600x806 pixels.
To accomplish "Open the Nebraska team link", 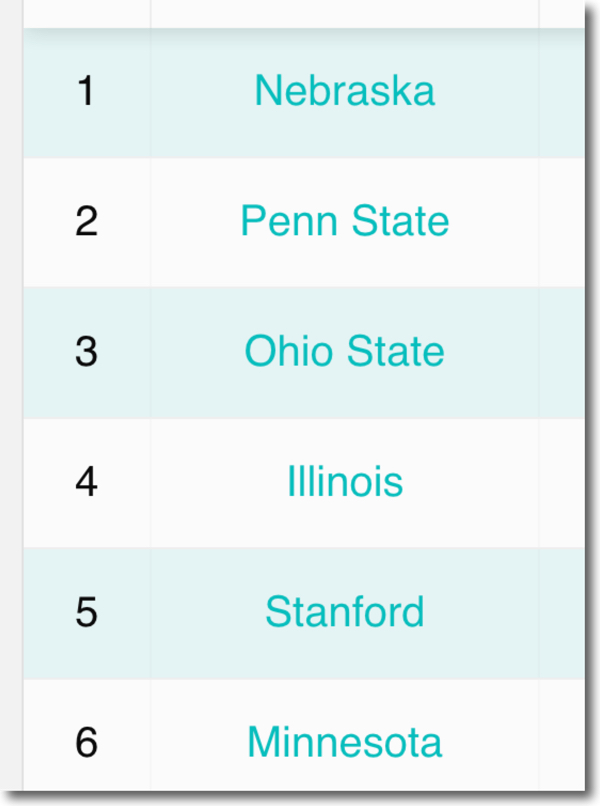I will point(344,91).
